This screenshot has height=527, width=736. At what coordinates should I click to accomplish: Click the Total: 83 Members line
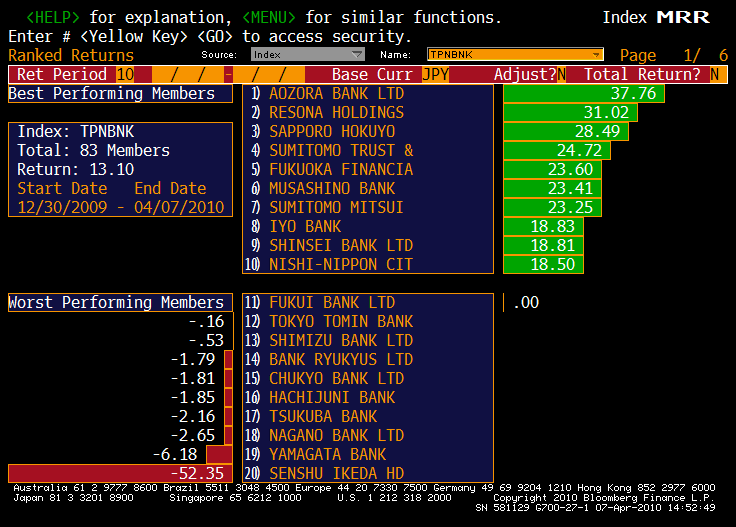93,151
